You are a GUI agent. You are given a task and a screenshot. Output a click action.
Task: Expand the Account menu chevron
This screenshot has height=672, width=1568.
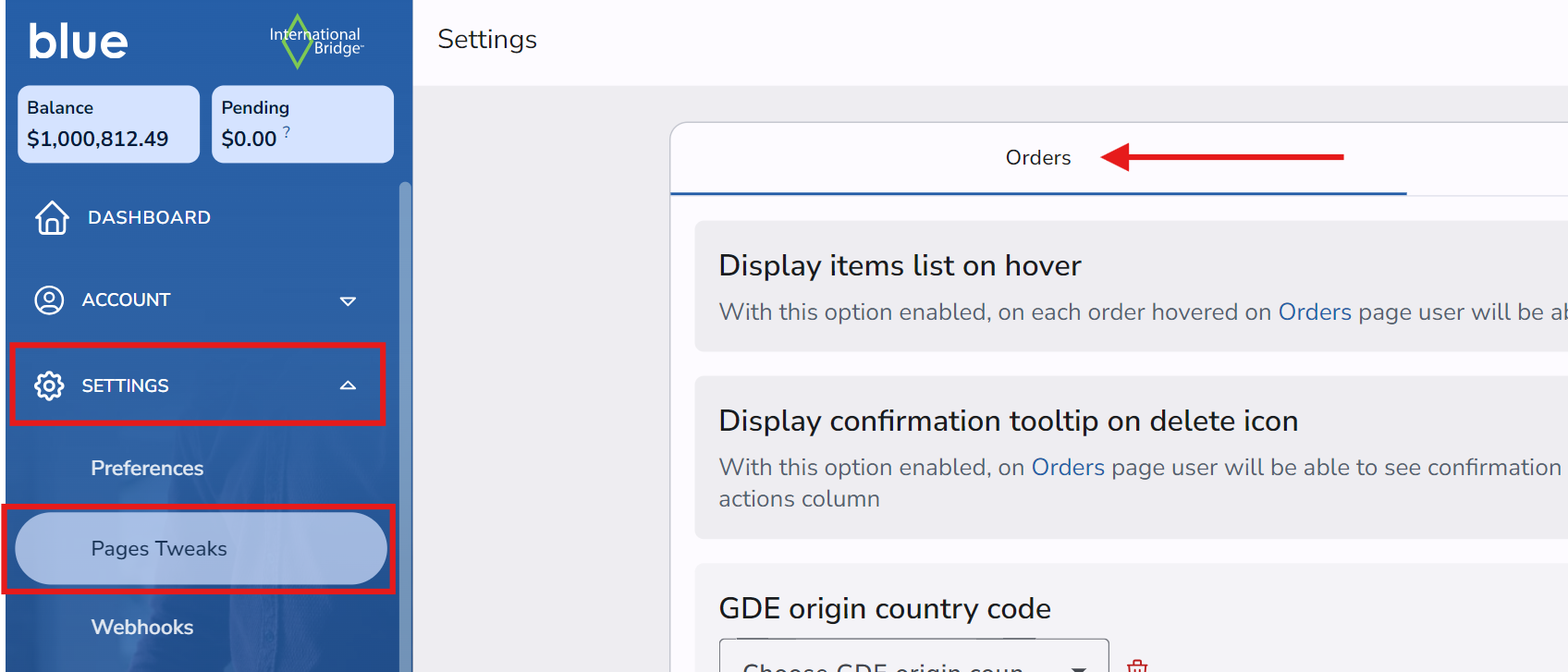pyautogui.click(x=348, y=301)
